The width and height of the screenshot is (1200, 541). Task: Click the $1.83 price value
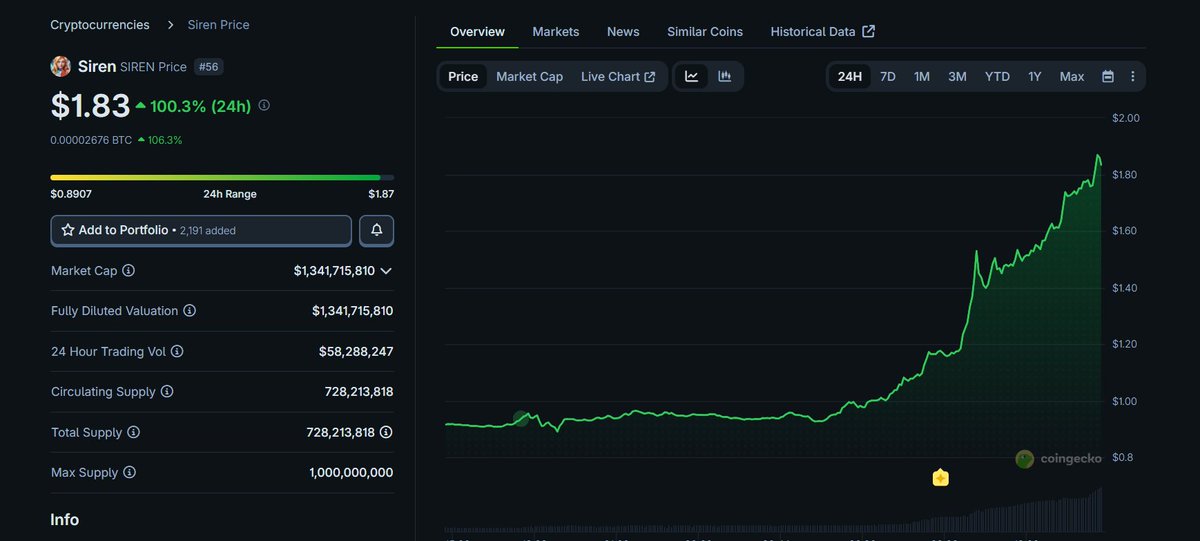(x=90, y=105)
